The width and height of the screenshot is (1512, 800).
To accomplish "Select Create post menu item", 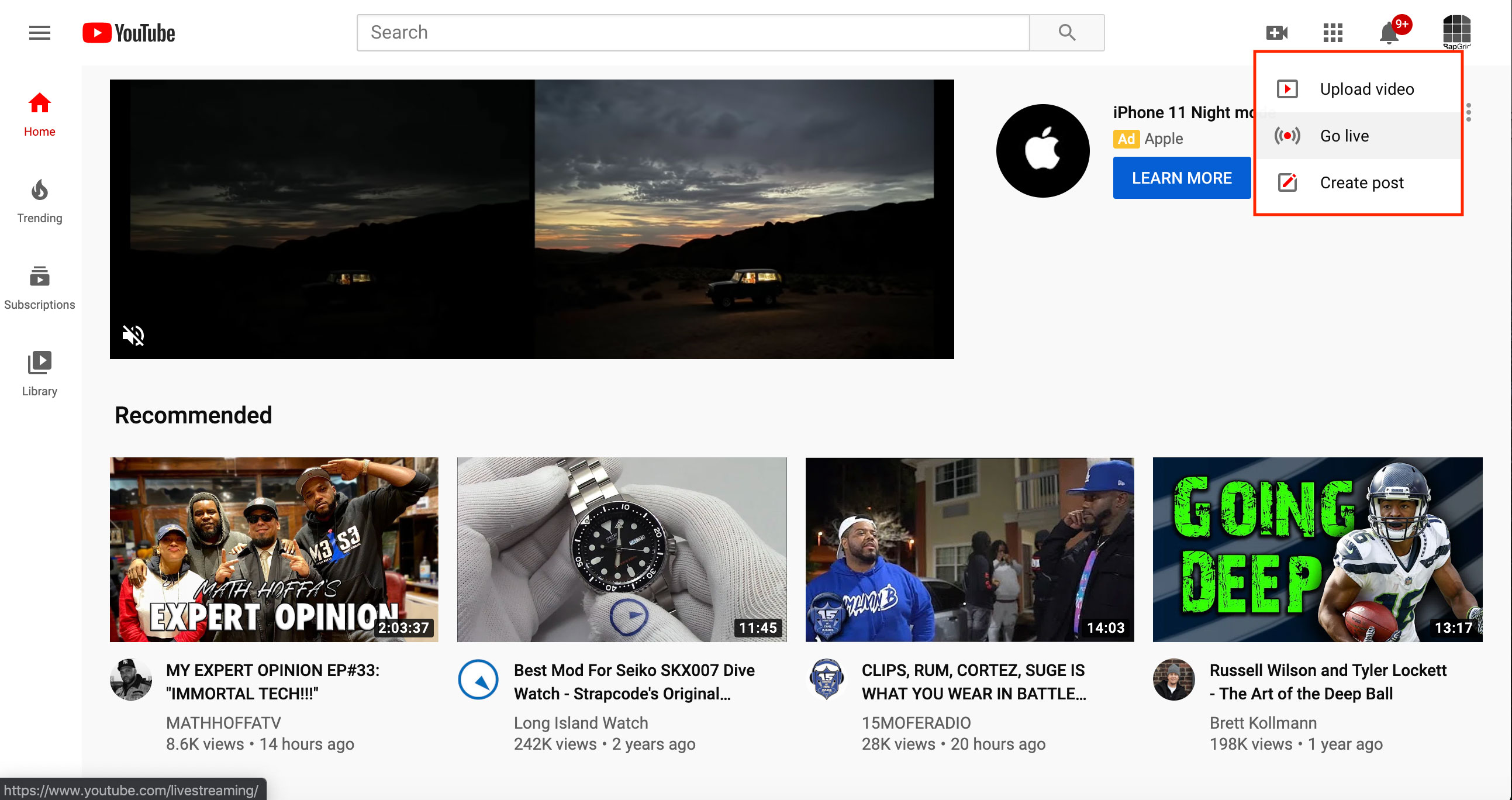I will (x=1361, y=183).
